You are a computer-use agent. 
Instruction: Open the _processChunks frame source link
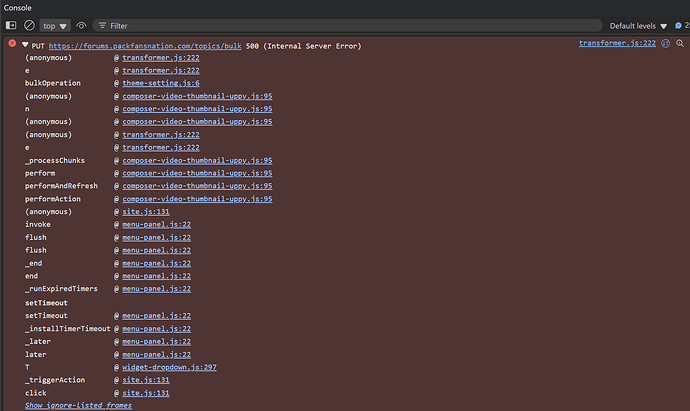[197, 161]
